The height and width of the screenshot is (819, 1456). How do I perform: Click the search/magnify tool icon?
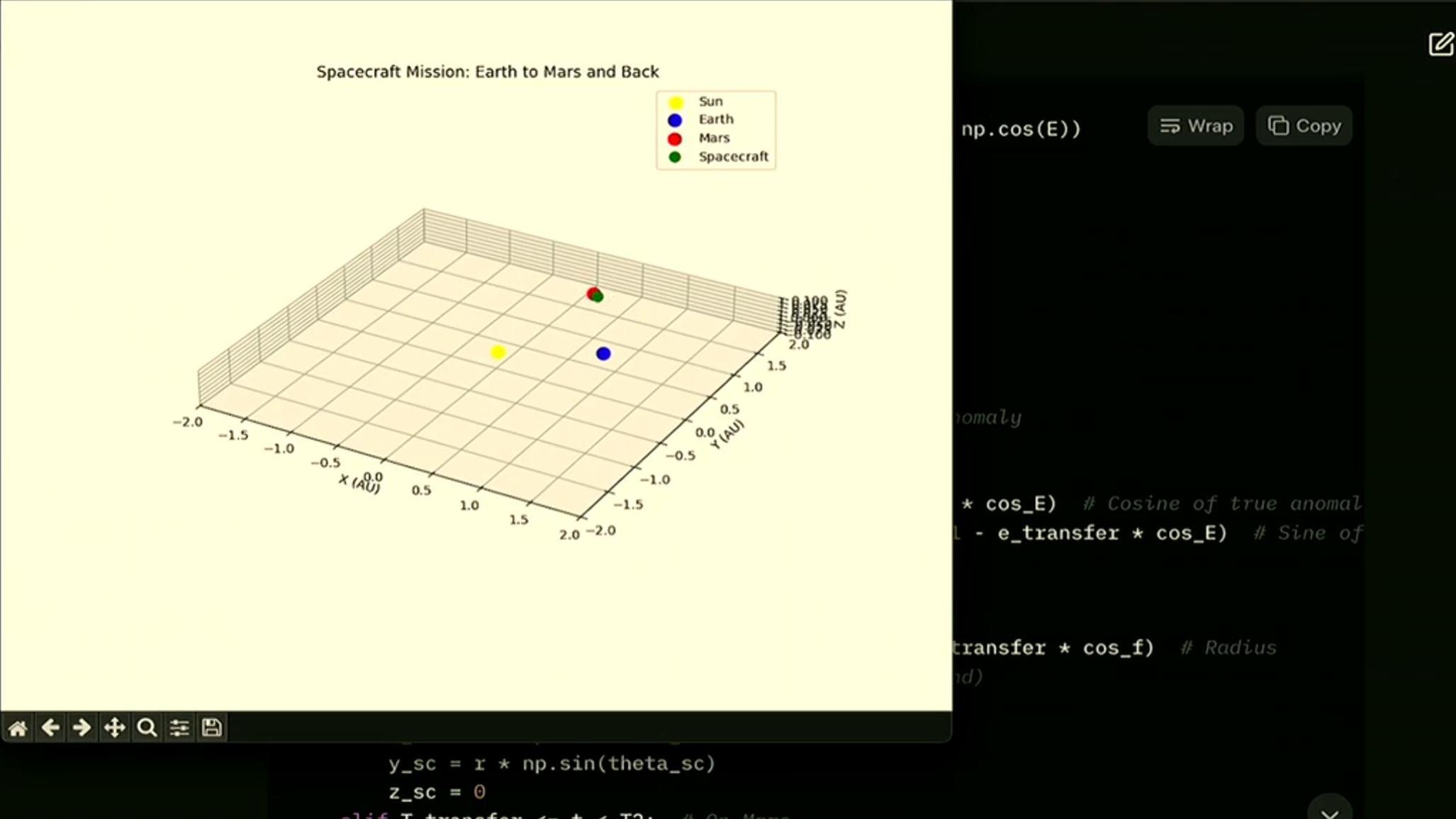pos(147,728)
